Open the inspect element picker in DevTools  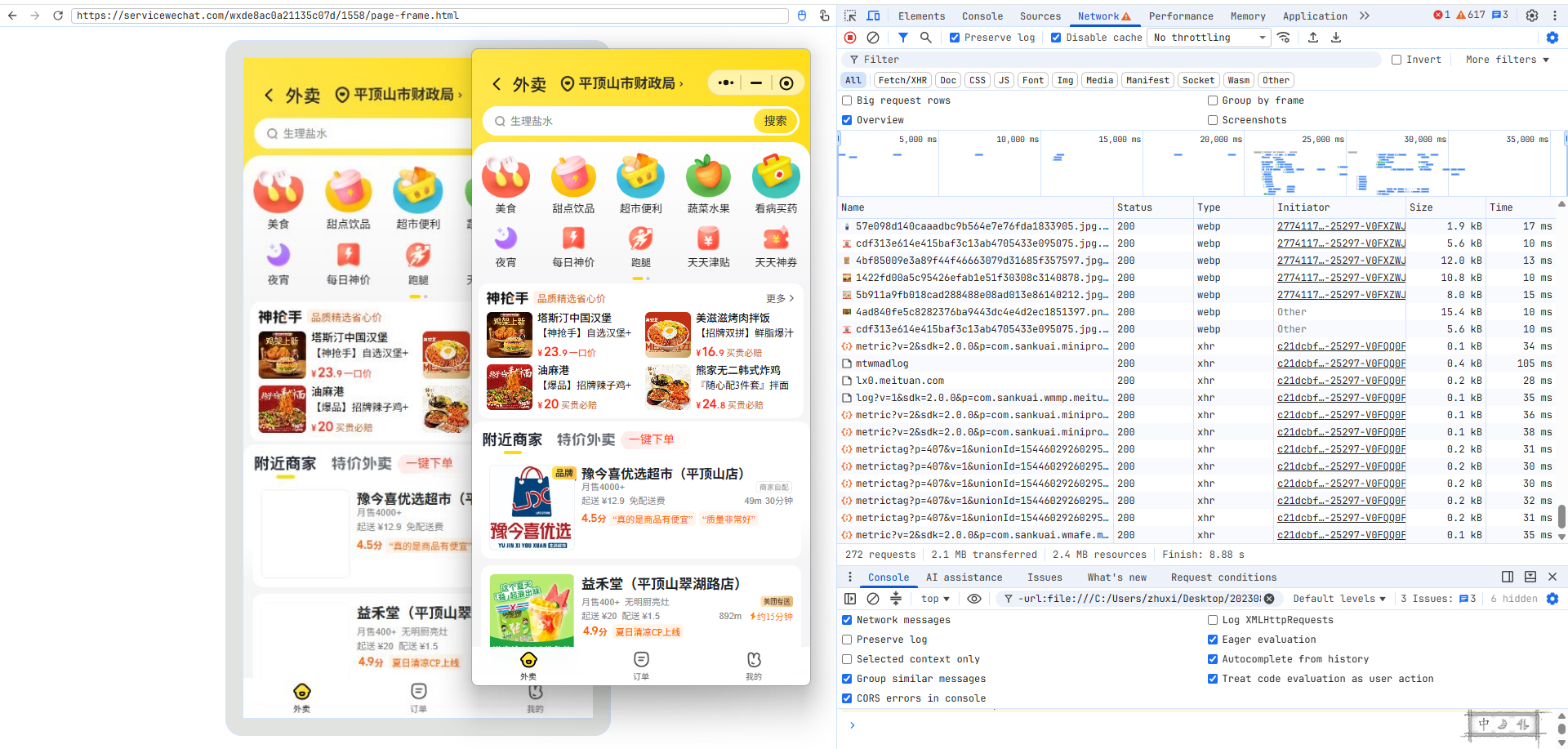(x=850, y=16)
